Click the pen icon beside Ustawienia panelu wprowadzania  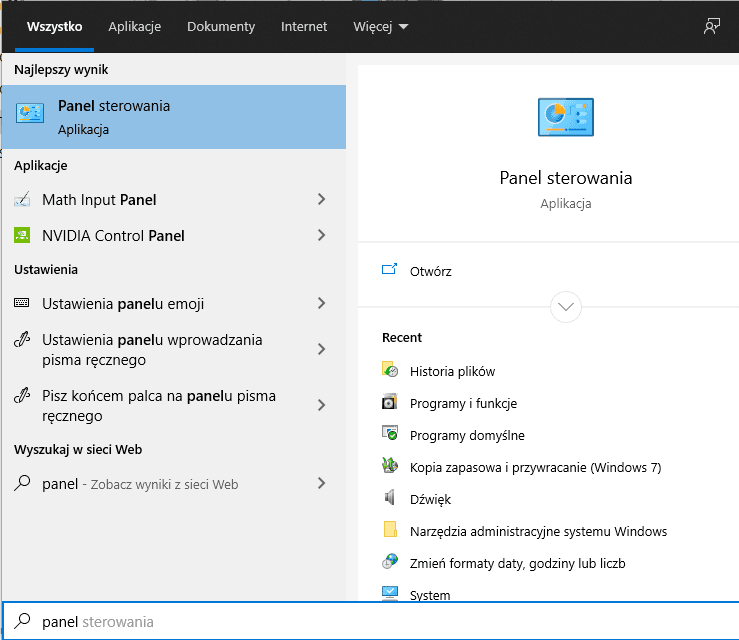click(22, 339)
